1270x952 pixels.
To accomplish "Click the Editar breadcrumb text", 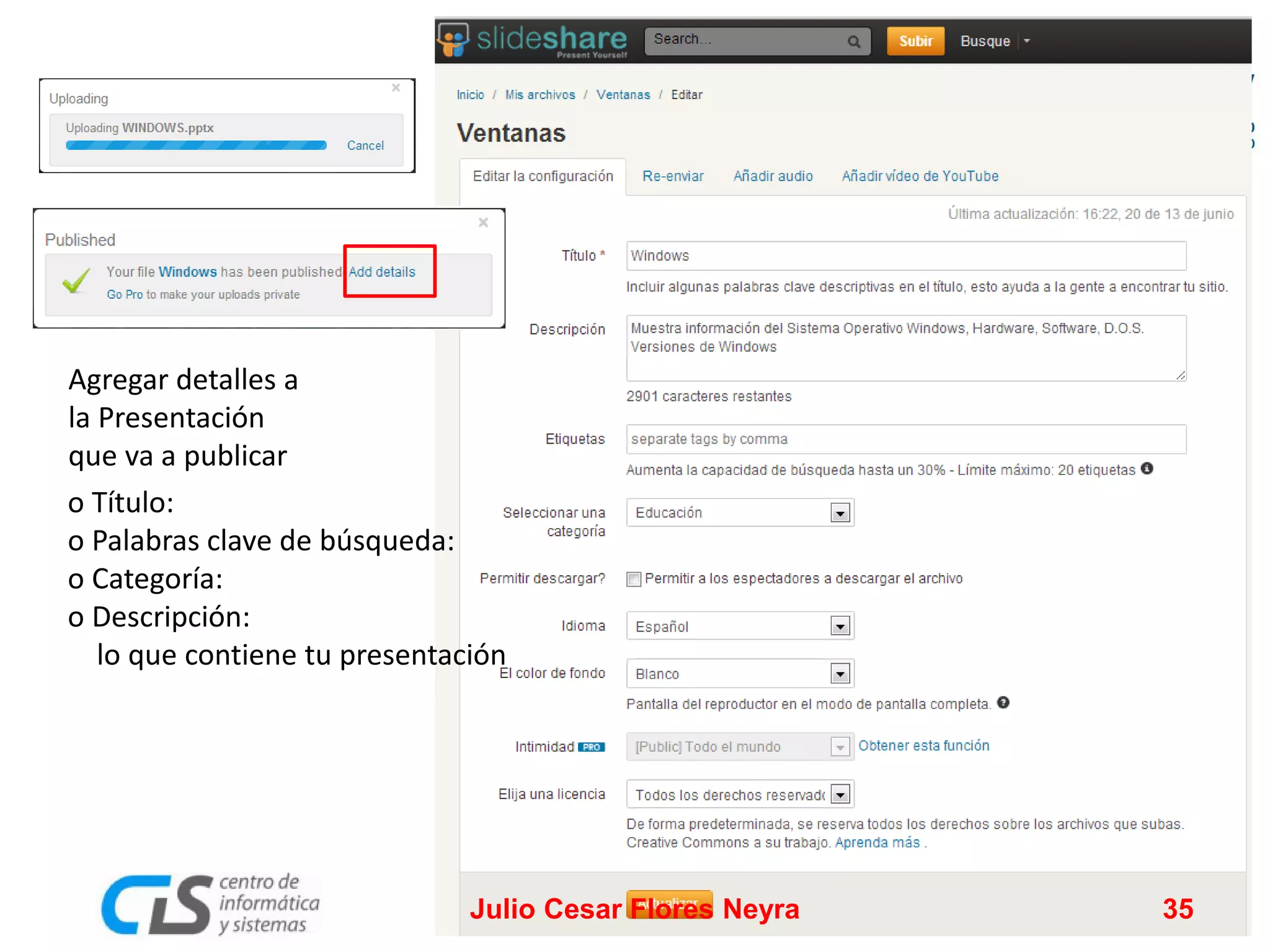I will [x=686, y=95].
